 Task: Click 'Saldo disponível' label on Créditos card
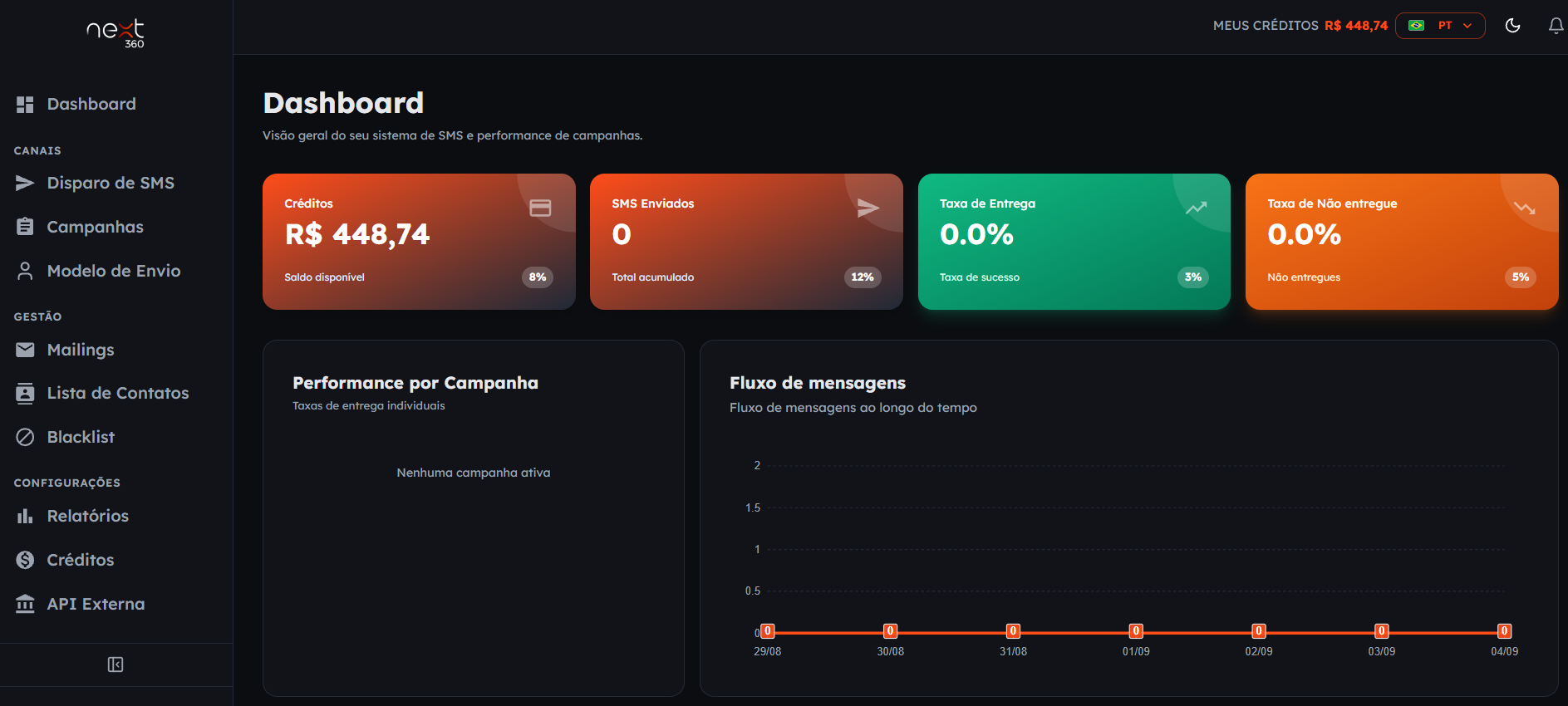[324, 277]
